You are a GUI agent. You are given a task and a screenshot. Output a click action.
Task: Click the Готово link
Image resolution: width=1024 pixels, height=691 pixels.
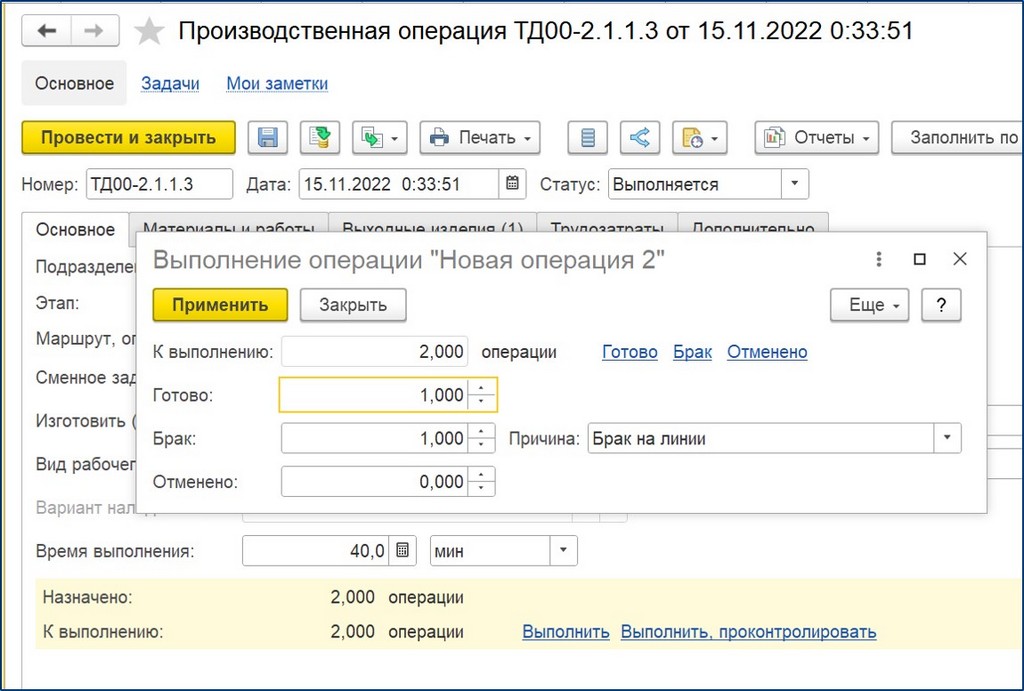(x=630, y=352)
